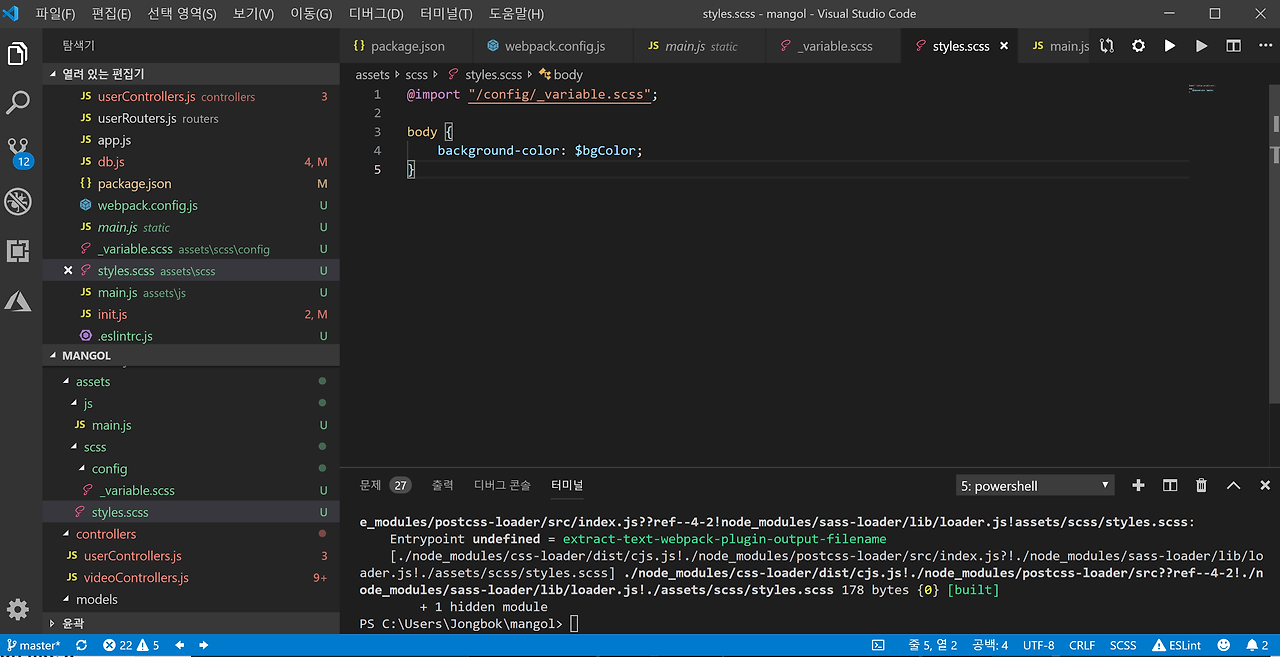The height and width of the screenshot is (657, 1280).
Task: Open the Azure view icon
Action: coord(18,300)
